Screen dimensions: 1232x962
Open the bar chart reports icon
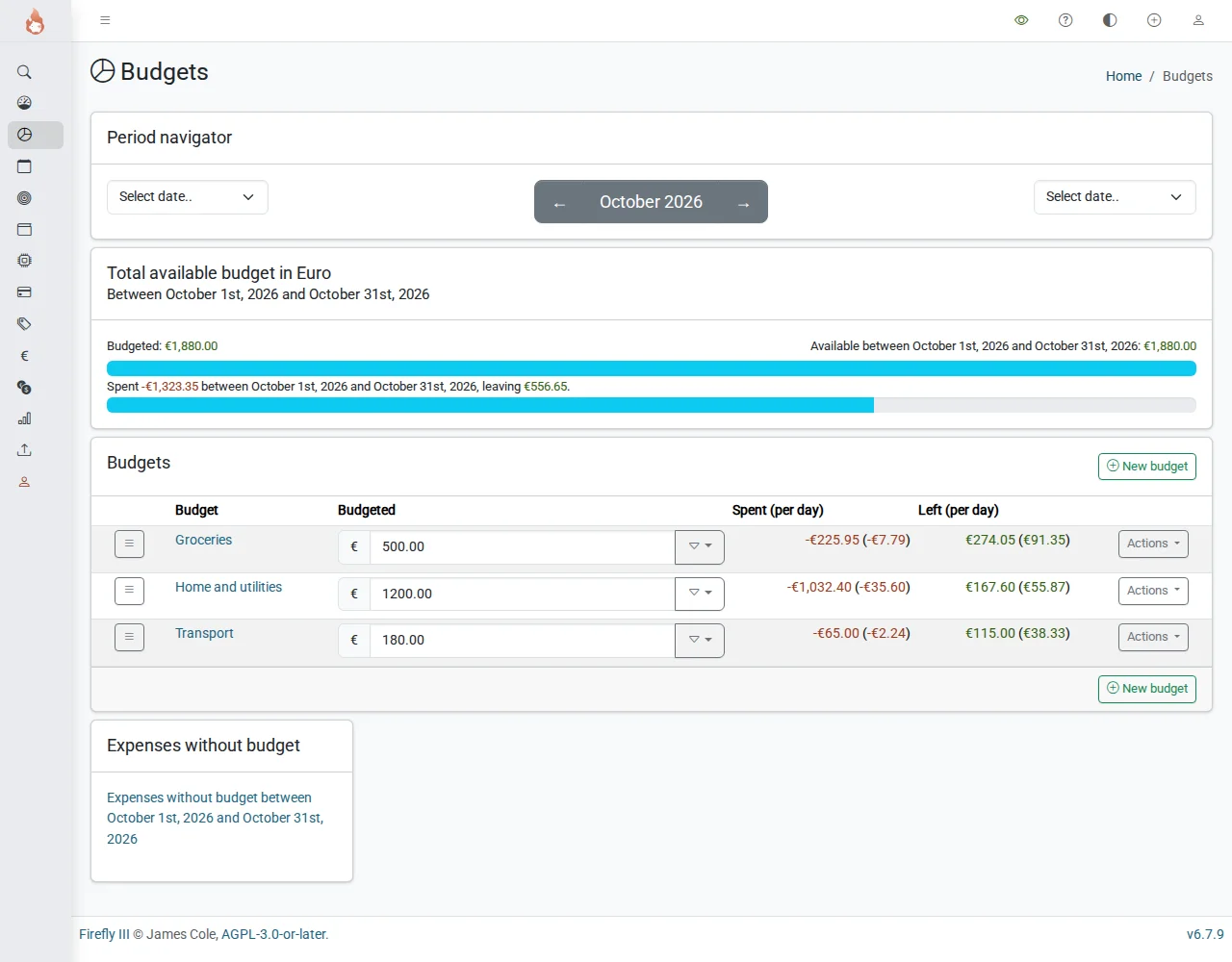click(24, 418)
